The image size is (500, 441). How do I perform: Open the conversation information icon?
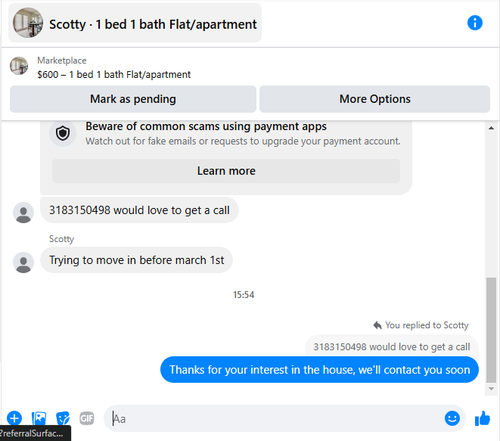tap(475, 23)
